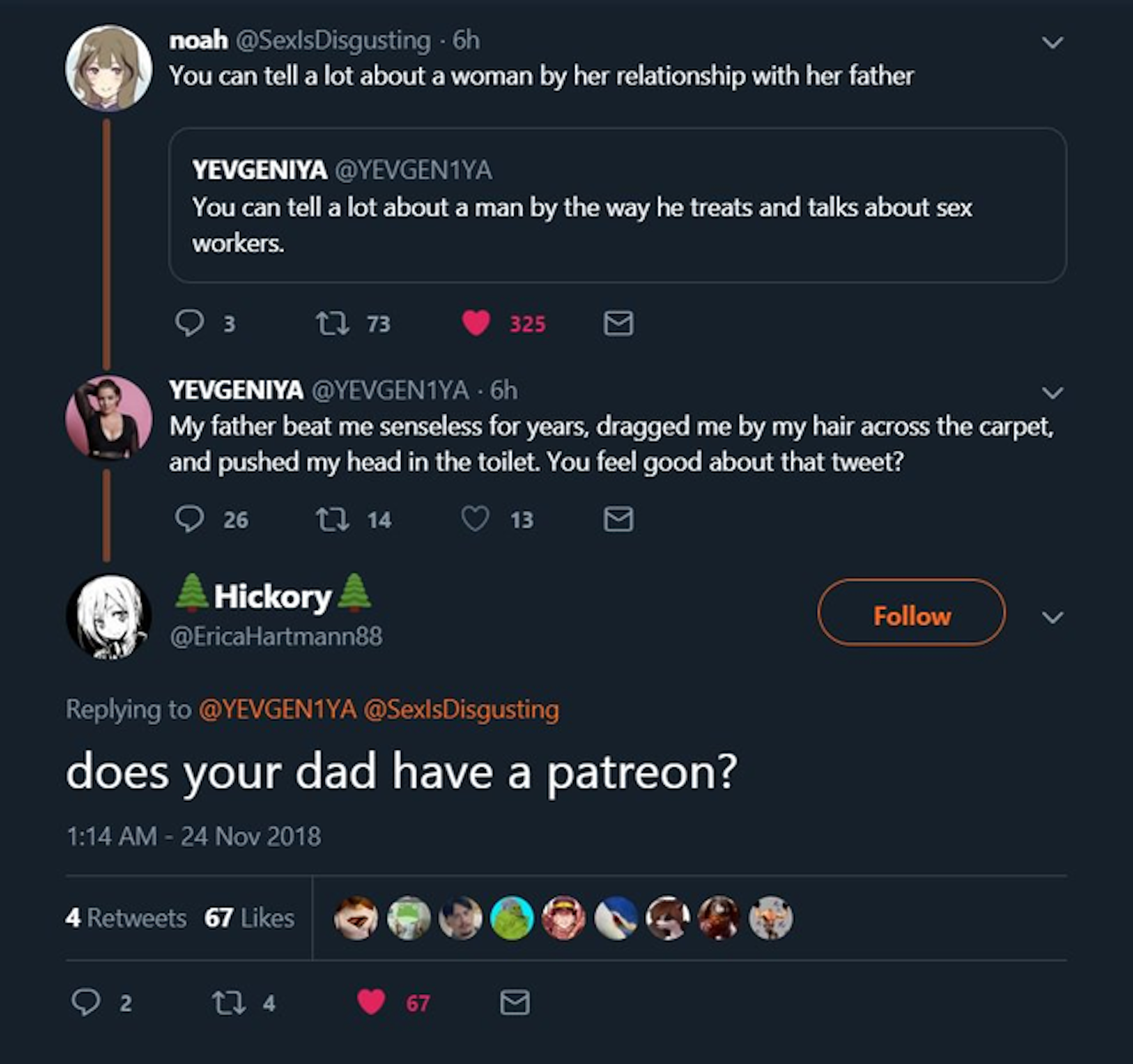The width and height of the screenshot is (1133, 1064).
Task: Share YEVGENIYA's tweet via direct message
Action: click(618, 519)
